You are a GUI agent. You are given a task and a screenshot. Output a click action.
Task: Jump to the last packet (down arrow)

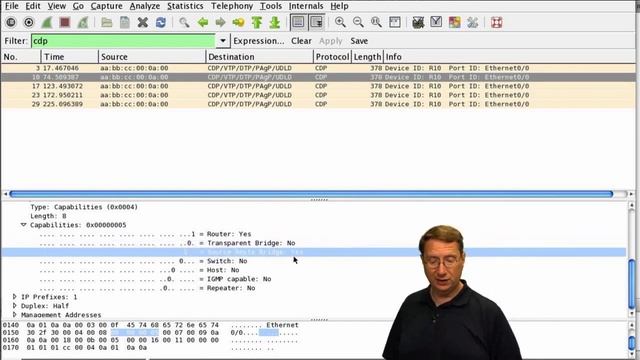275,22
